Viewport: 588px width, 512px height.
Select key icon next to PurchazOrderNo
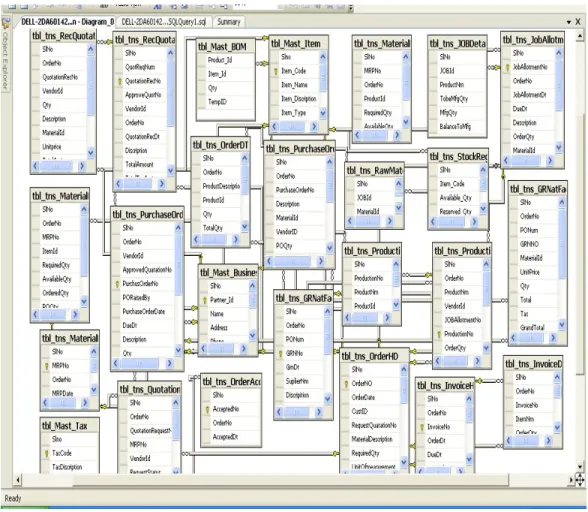[x=117, y=284]
